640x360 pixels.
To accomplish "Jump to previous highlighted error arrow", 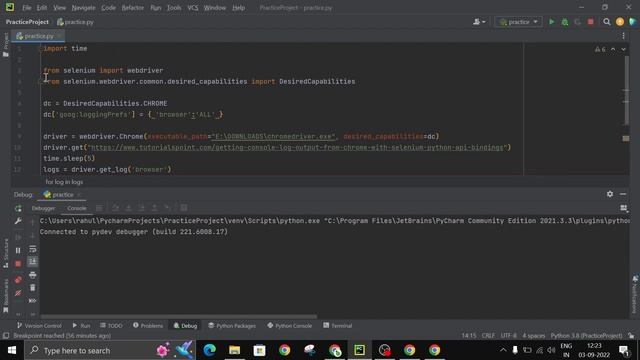I will (x=613, y=49).
